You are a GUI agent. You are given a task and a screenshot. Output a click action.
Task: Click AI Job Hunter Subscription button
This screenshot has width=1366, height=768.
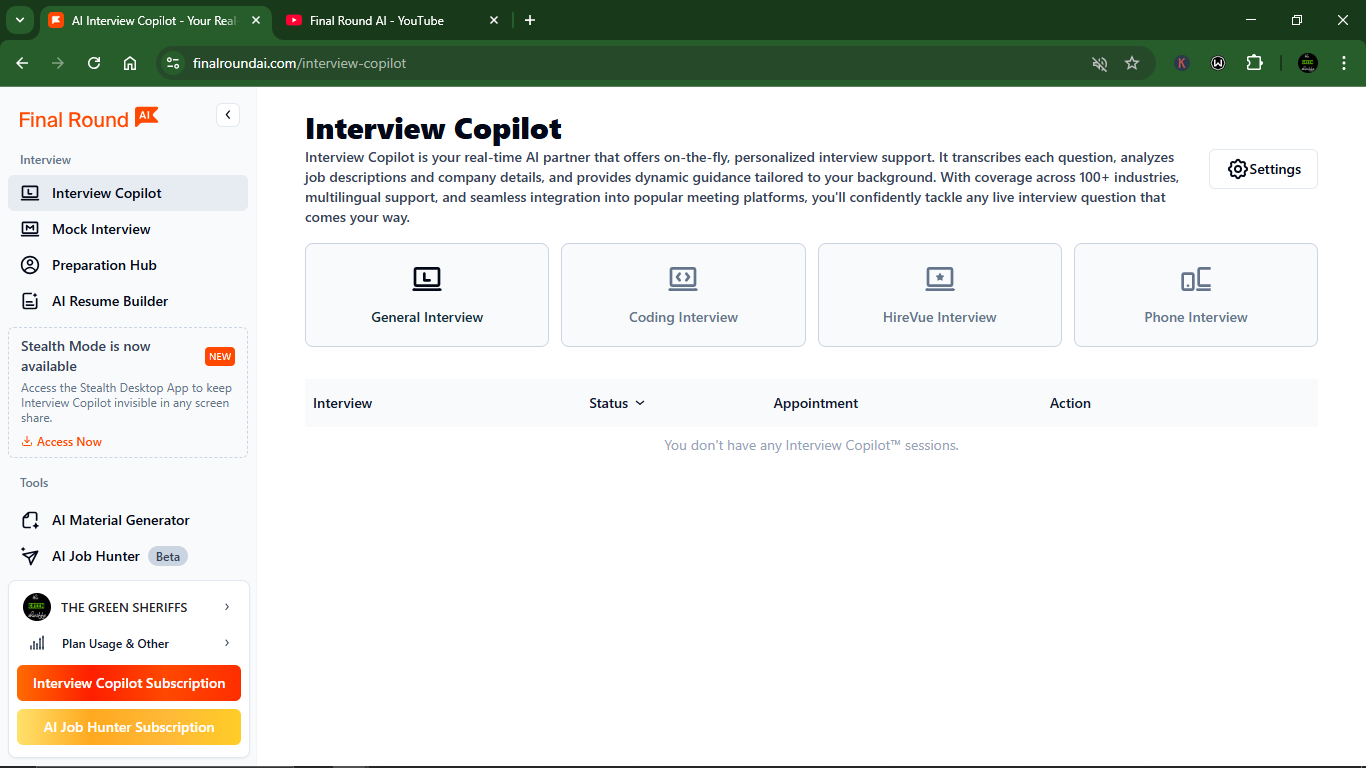129,727
